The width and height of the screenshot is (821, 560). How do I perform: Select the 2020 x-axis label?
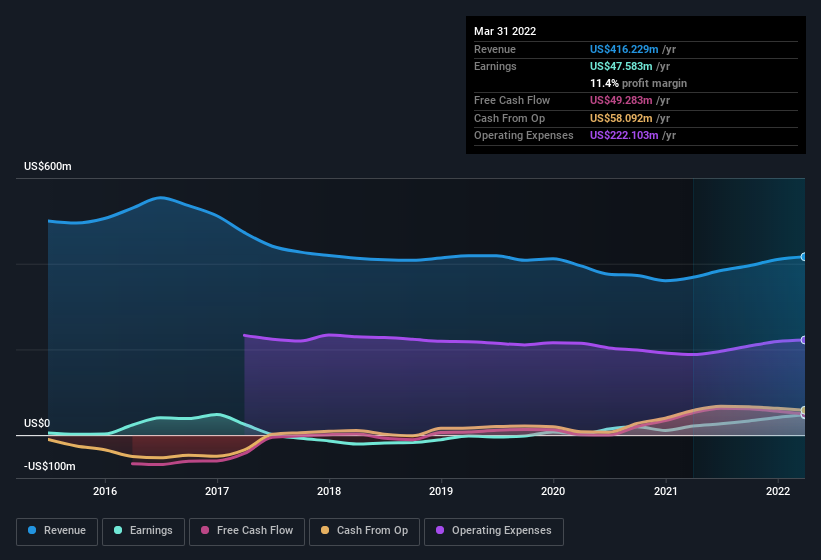(553, 491)
